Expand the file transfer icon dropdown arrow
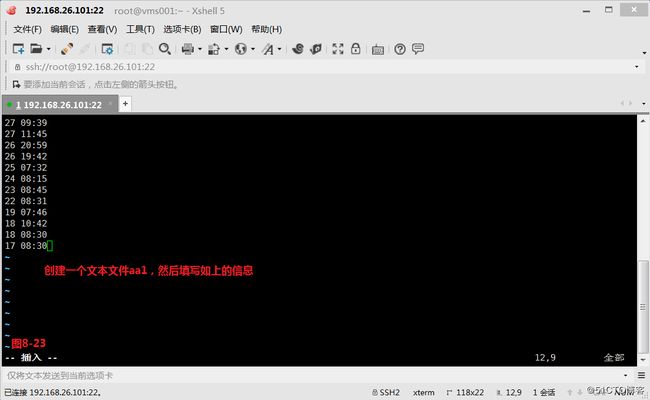Image resolution: width=650 pixels, height=400 pixels. click(226, 49)
